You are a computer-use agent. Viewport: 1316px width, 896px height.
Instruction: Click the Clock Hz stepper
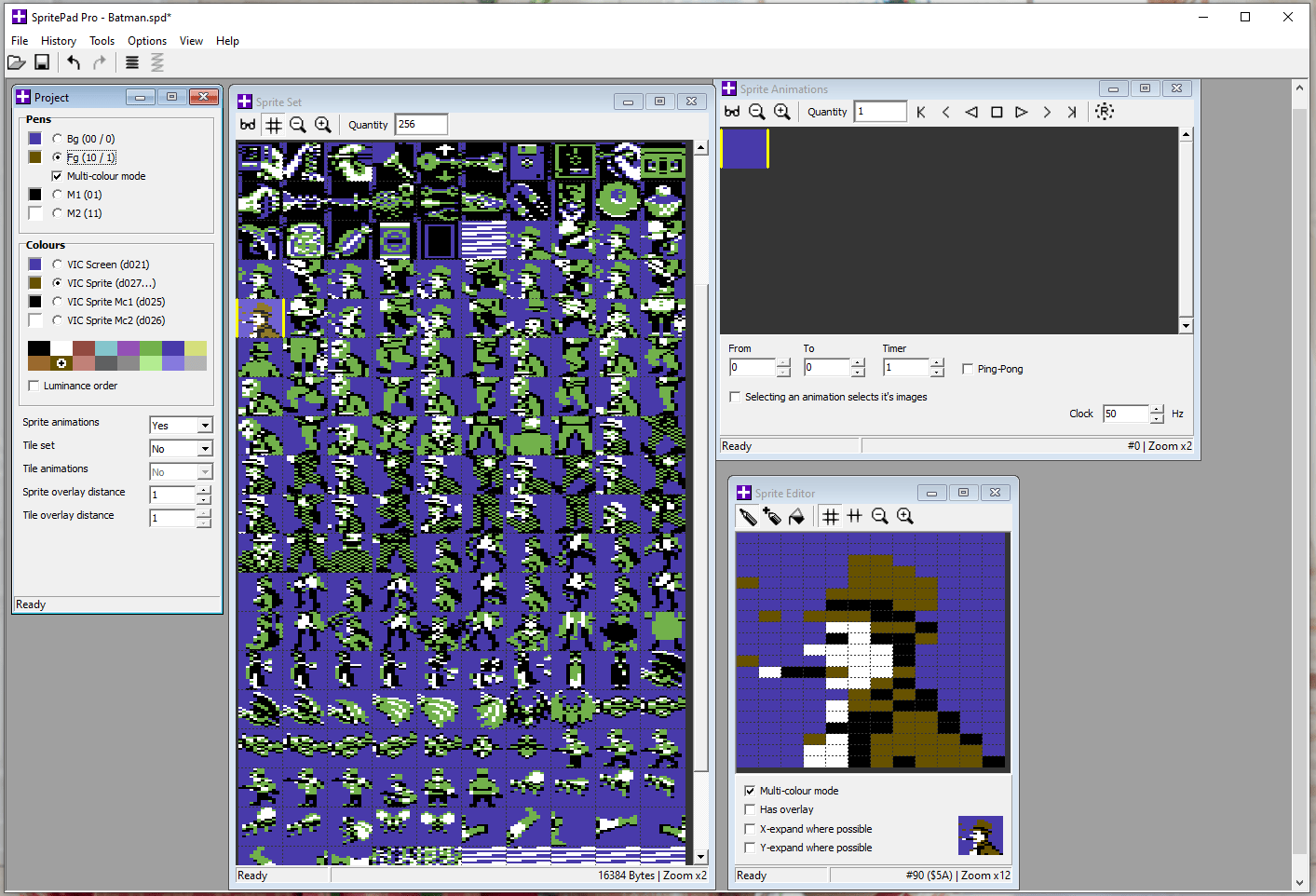1157,414
